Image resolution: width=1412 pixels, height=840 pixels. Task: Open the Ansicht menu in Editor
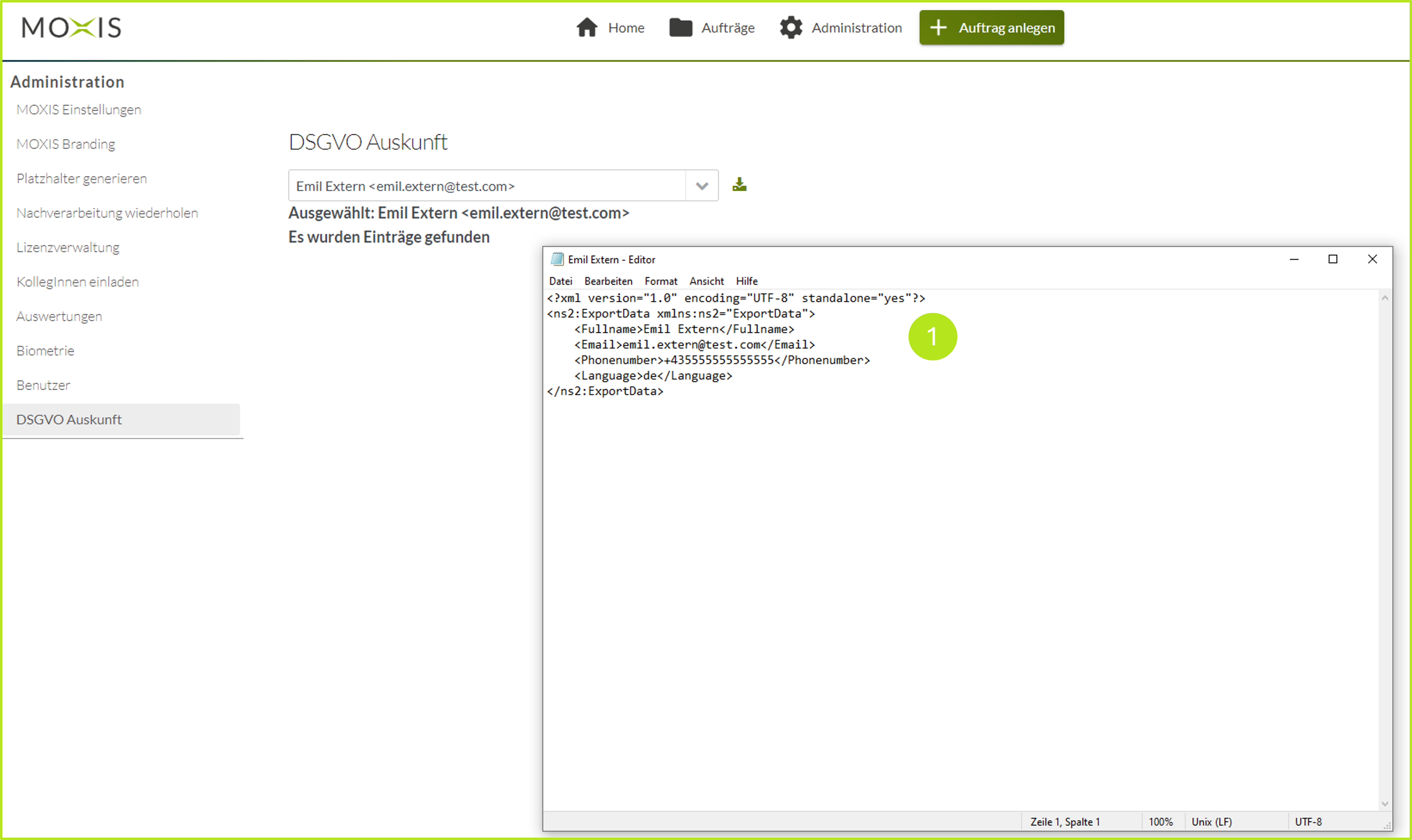click(x=706, y=281)
